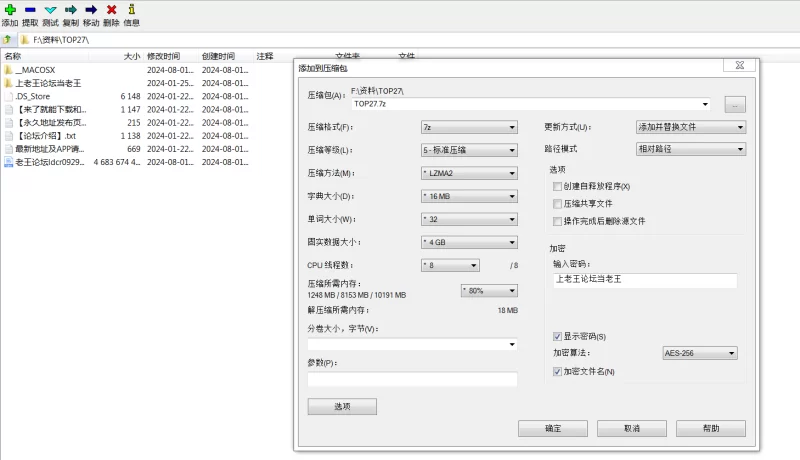Click size value 669 in file list

tap(134, 149)
